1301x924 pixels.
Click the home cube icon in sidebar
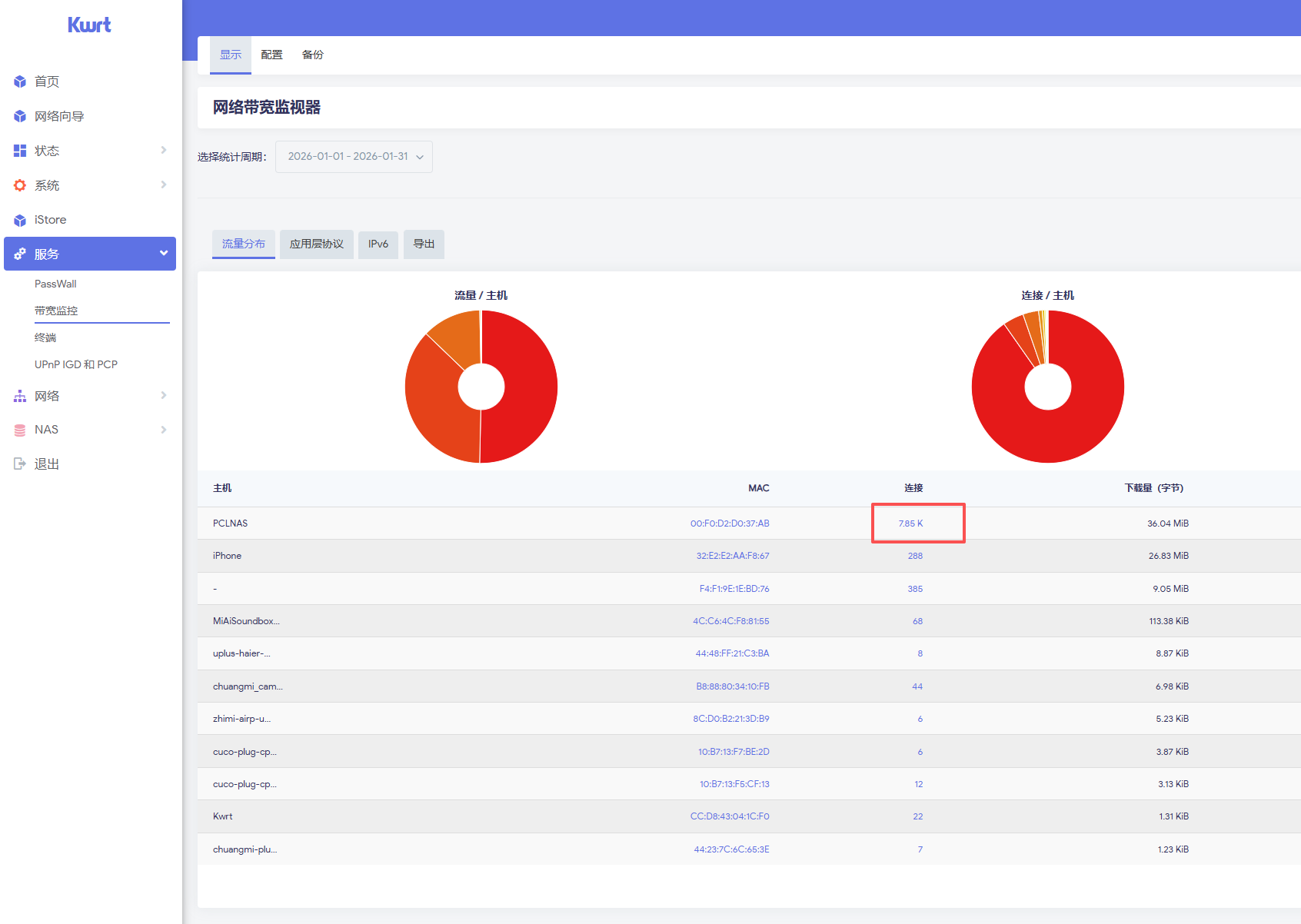20,81
